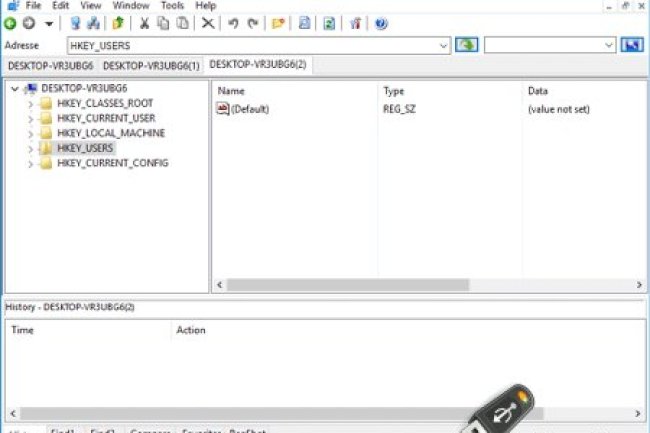Screen dimensions: 650x433
Task: Click the Cut scissors icon in toolbar
Action: click(145, 23)
